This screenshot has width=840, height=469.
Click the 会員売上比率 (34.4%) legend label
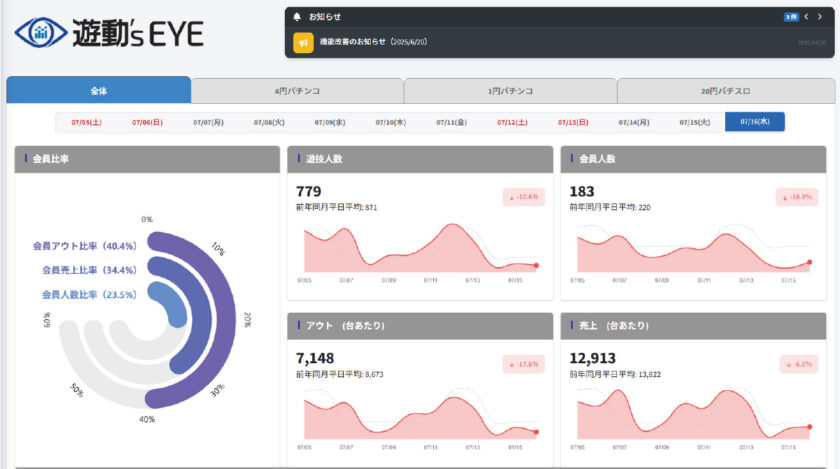tap(89, 270)
